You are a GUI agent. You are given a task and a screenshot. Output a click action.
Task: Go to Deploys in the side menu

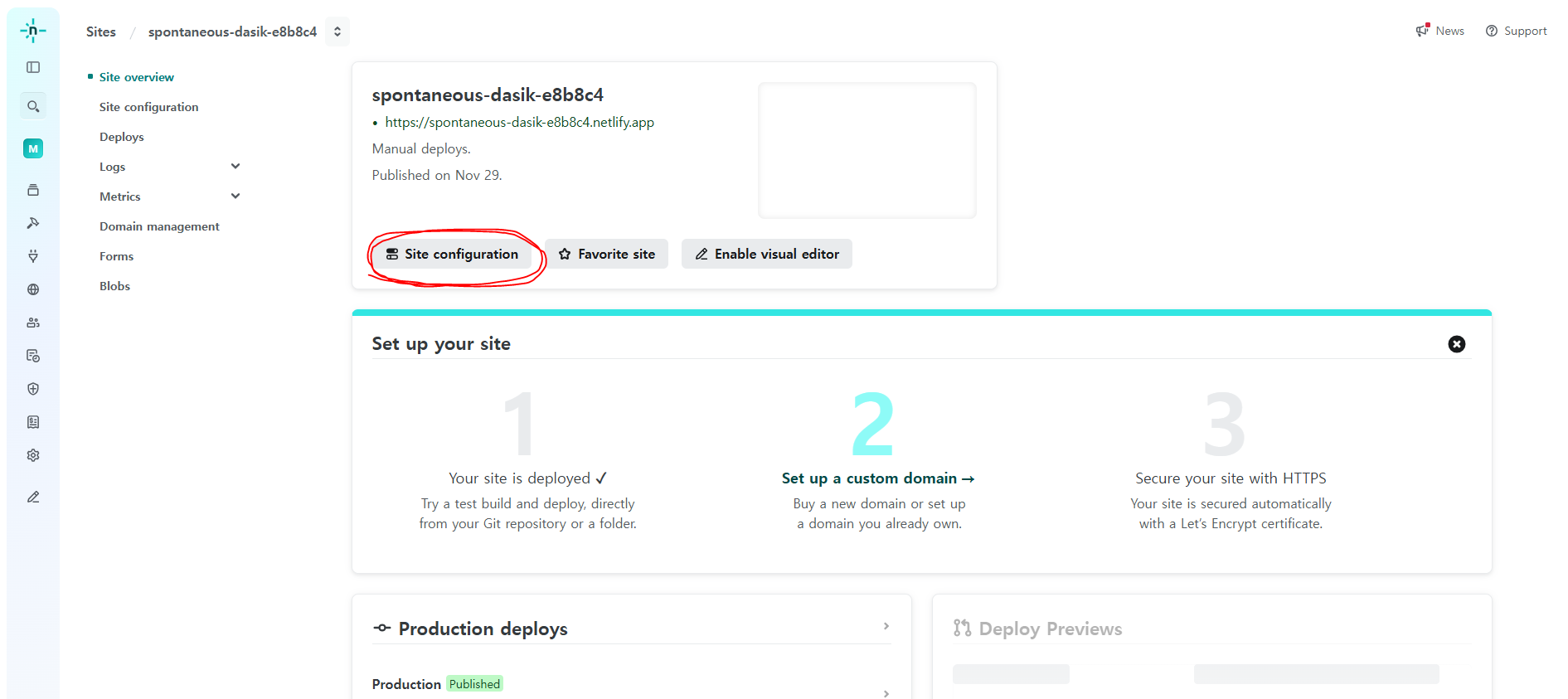(122, 137)
